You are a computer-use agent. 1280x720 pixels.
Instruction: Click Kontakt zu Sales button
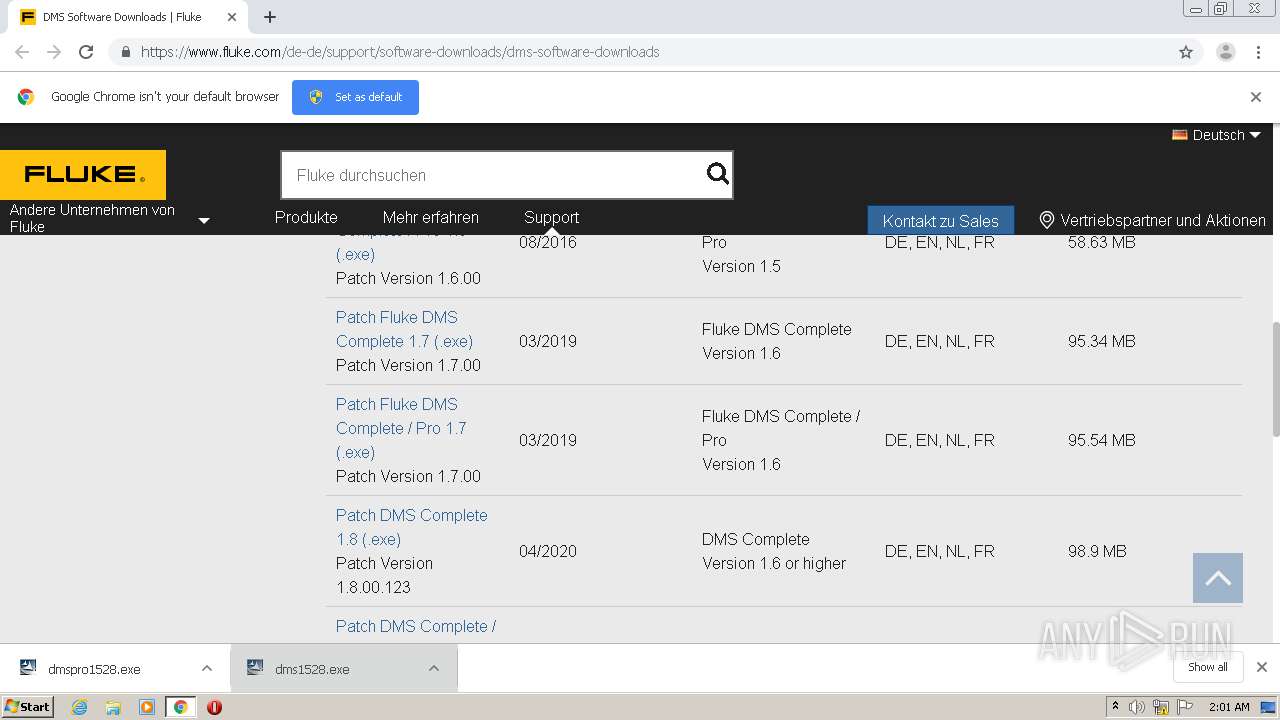point(940,221)
